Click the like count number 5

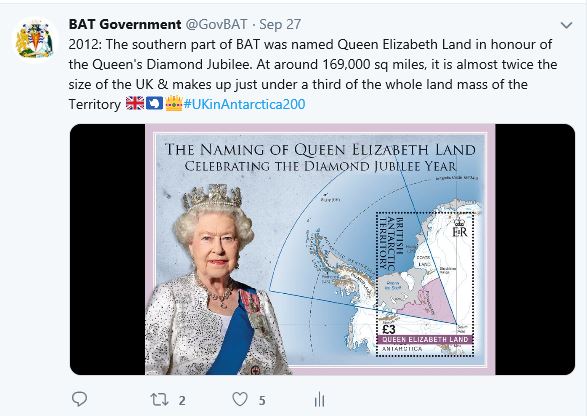point(262,401)
